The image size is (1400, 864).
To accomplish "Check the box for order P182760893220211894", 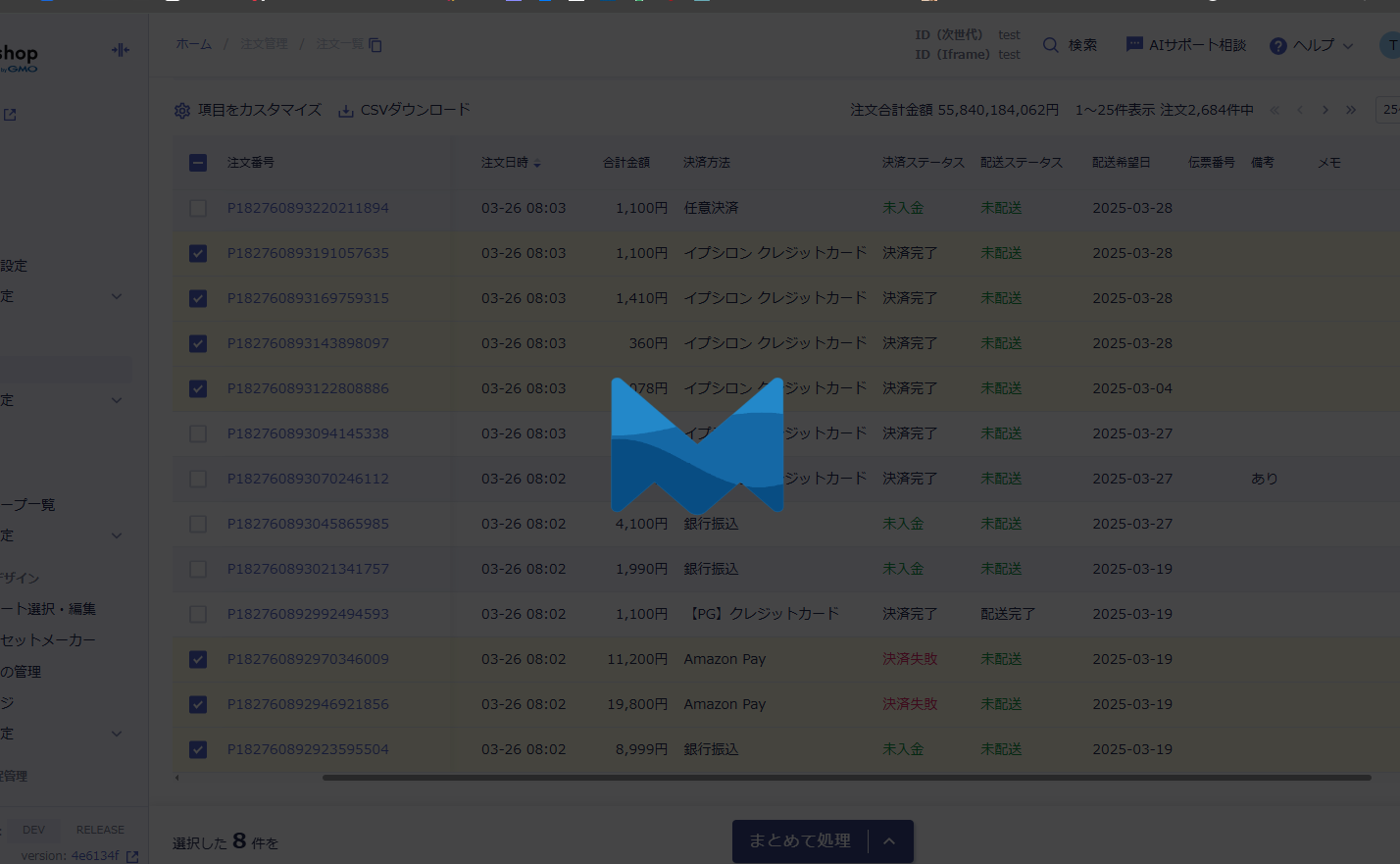I will pos(198,208).
